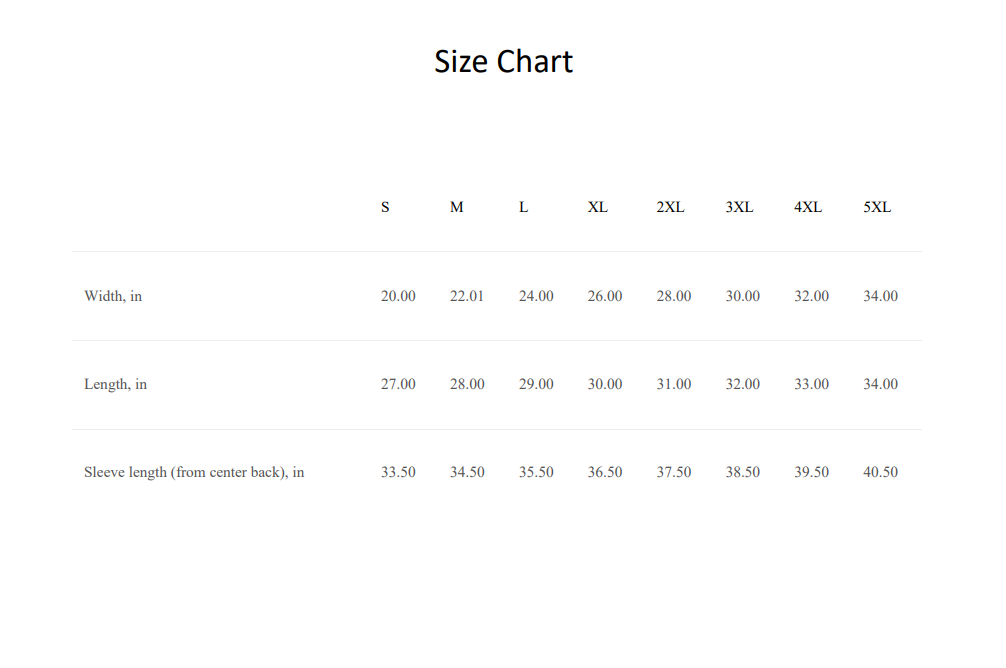This screenshot has height=668, width=1006.
Task: Click the Size Chart title
Action: pos(503,62)
